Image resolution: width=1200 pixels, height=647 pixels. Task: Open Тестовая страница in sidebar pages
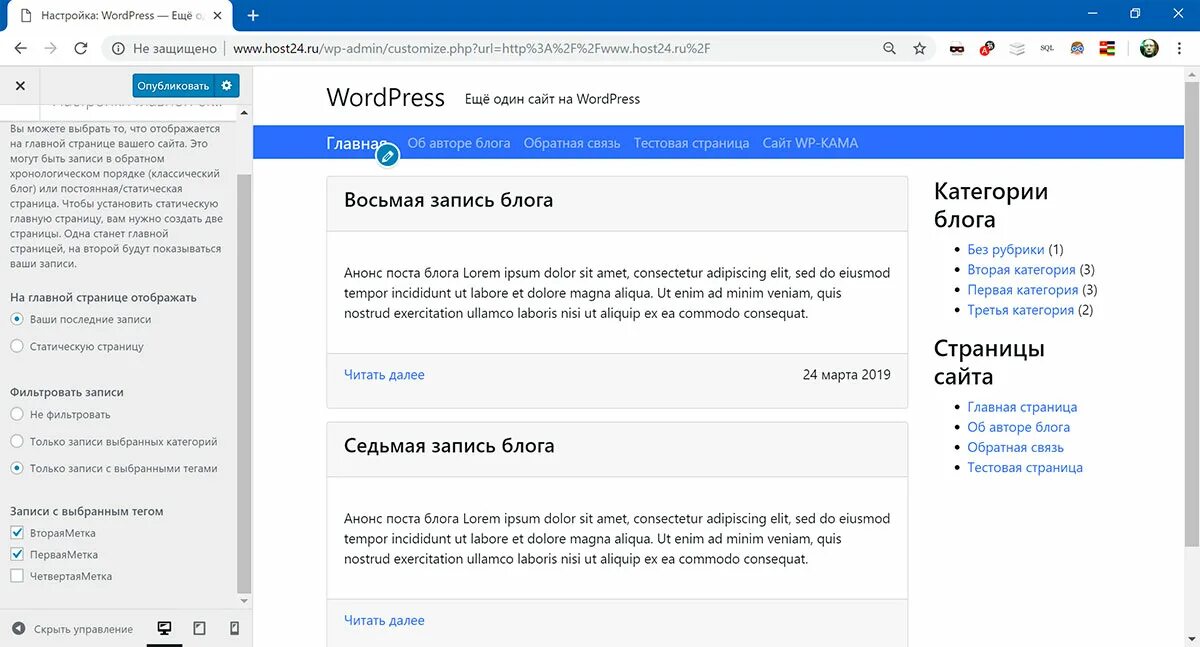[x=1025, y=467]
